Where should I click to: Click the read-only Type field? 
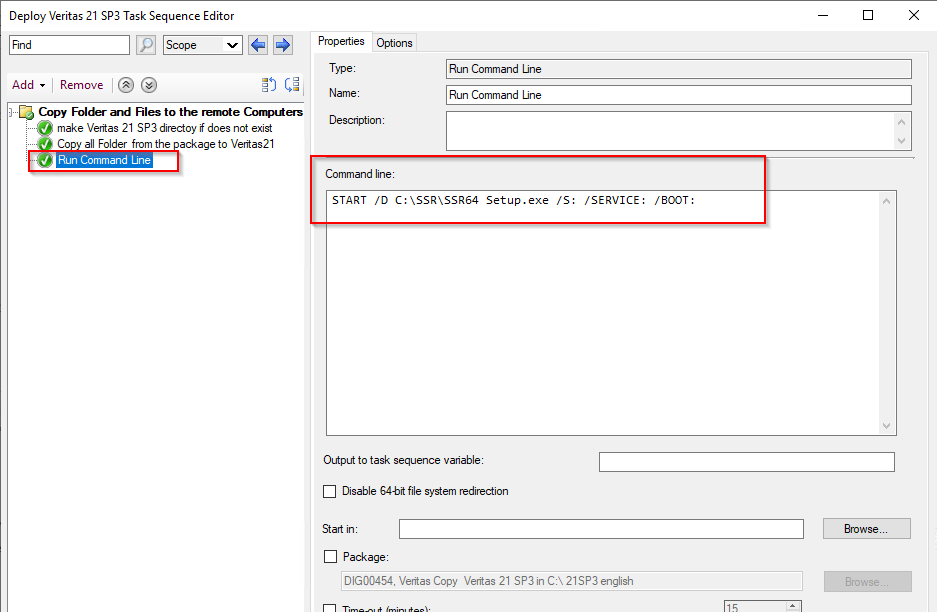[679, 69]
